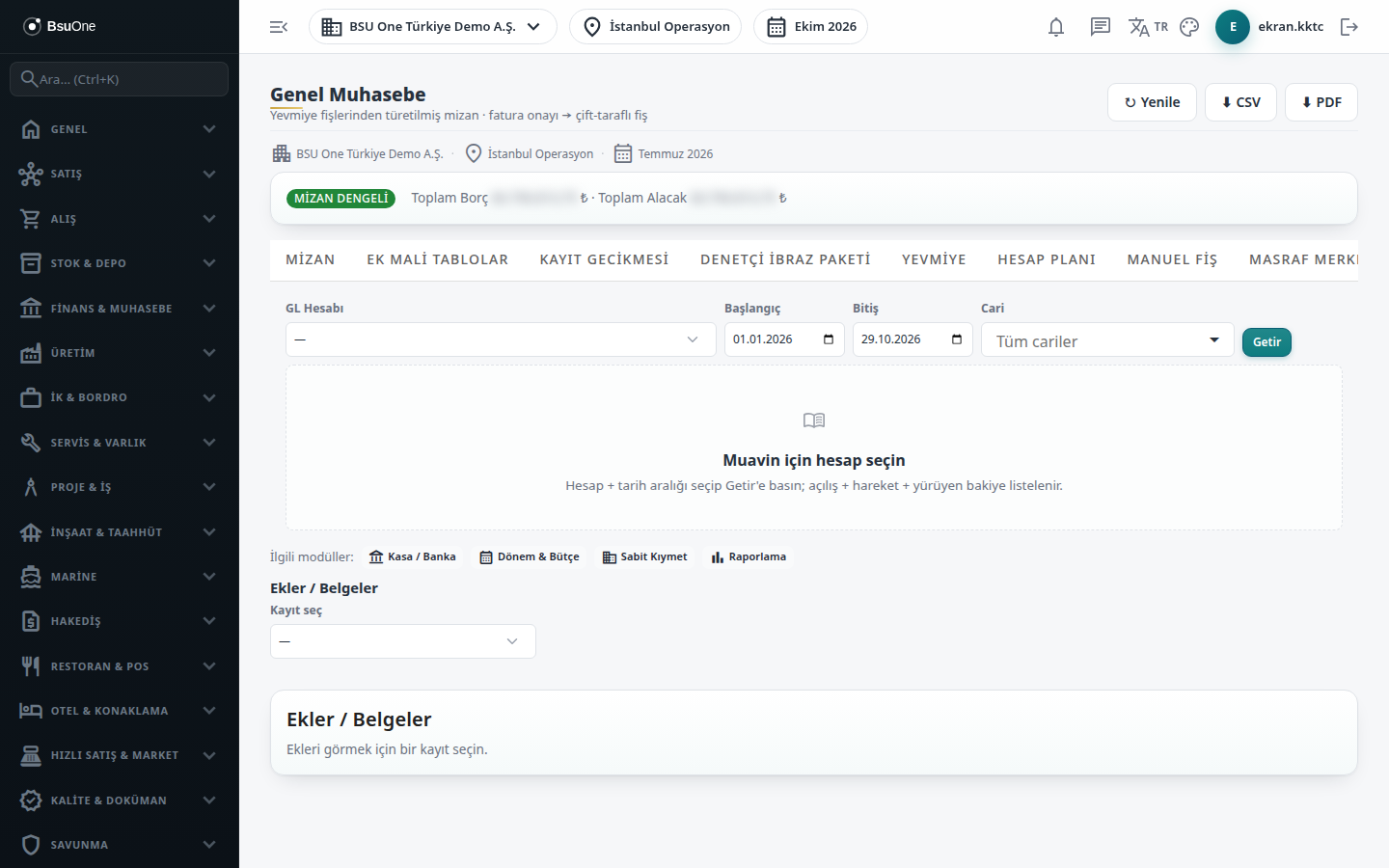Switch to Ek Mali Tablolar tab
Image resolution: width=1389 pixels, height=868 pixels.
[437, 259]
